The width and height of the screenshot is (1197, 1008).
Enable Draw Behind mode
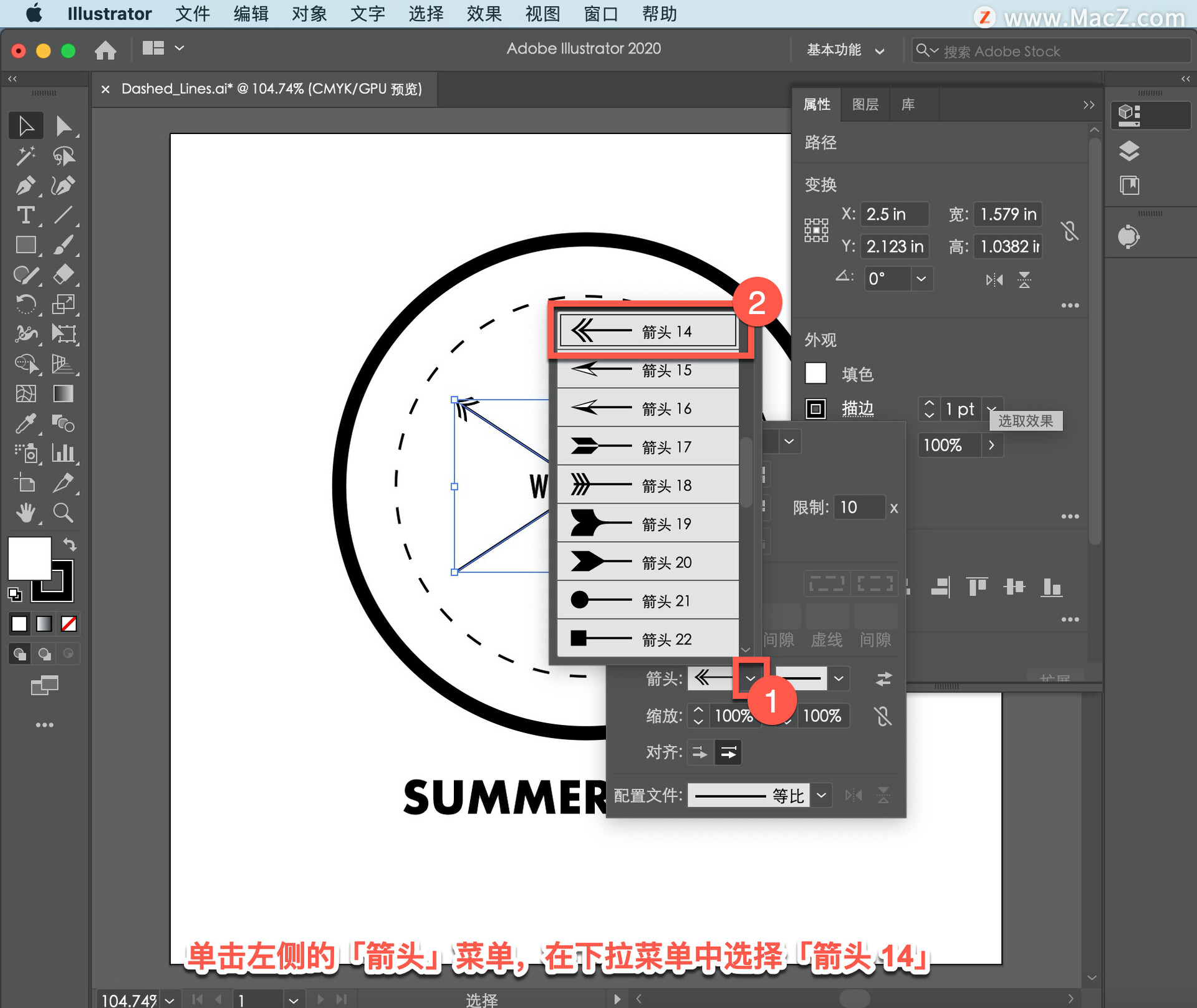coord(44,654)
